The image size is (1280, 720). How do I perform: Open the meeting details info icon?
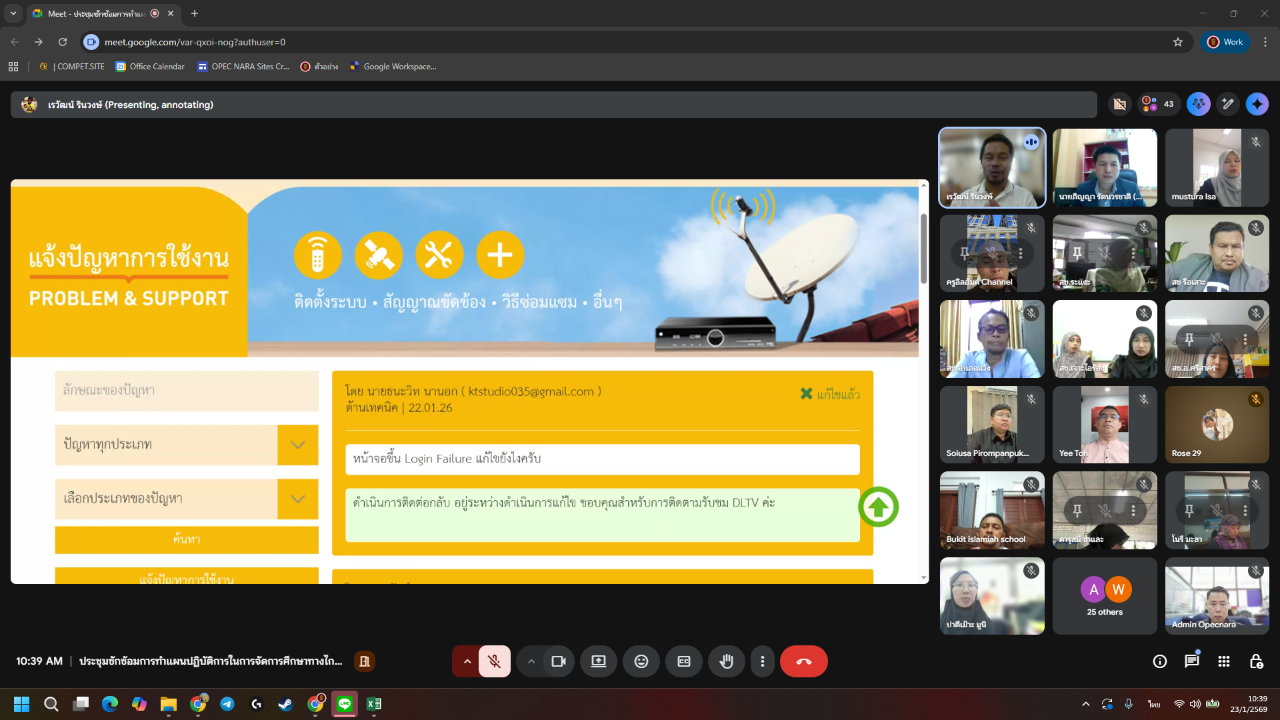[x=1160, y=661]
